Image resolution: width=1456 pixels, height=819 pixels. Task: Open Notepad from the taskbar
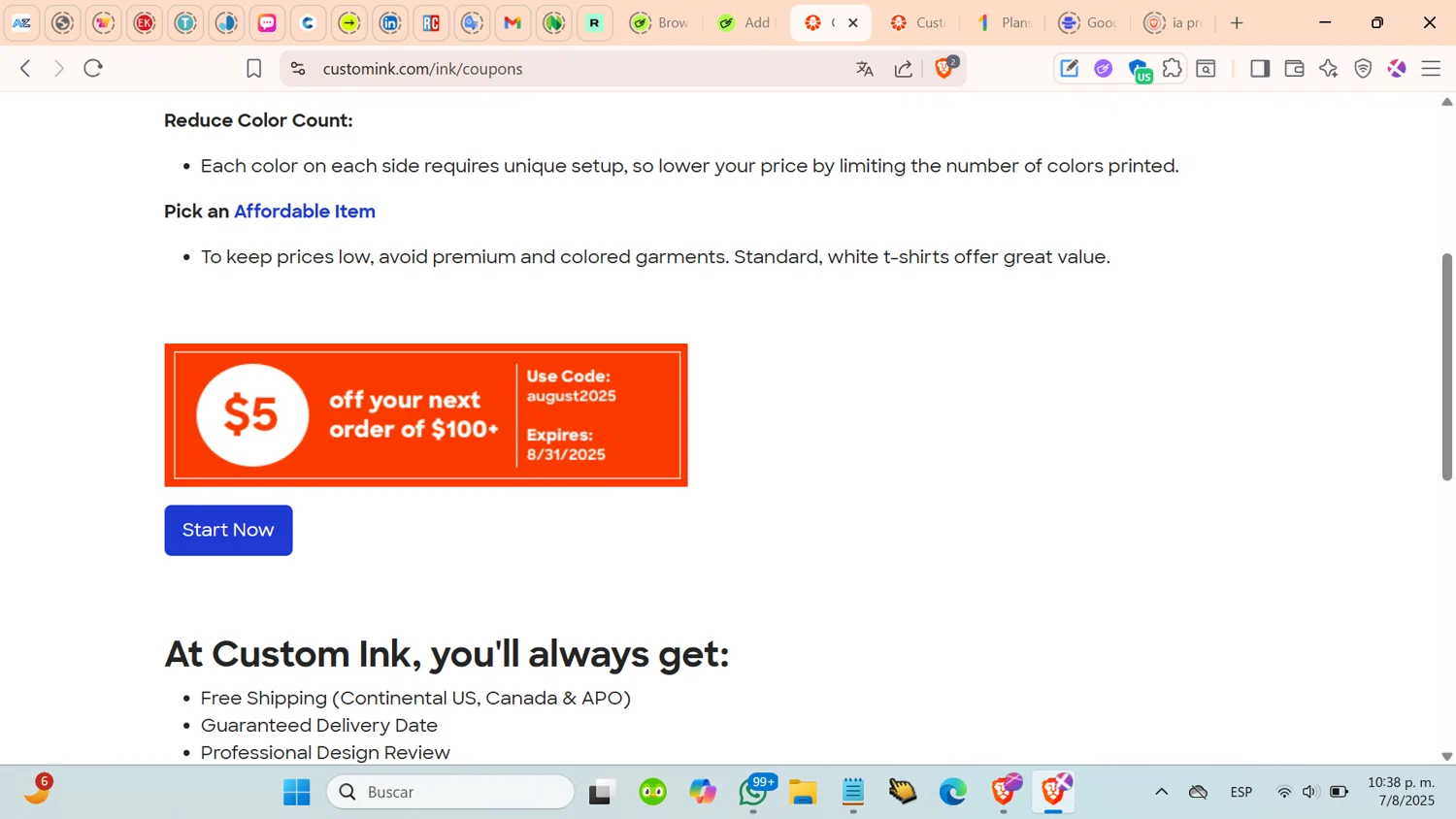(853, 793)
